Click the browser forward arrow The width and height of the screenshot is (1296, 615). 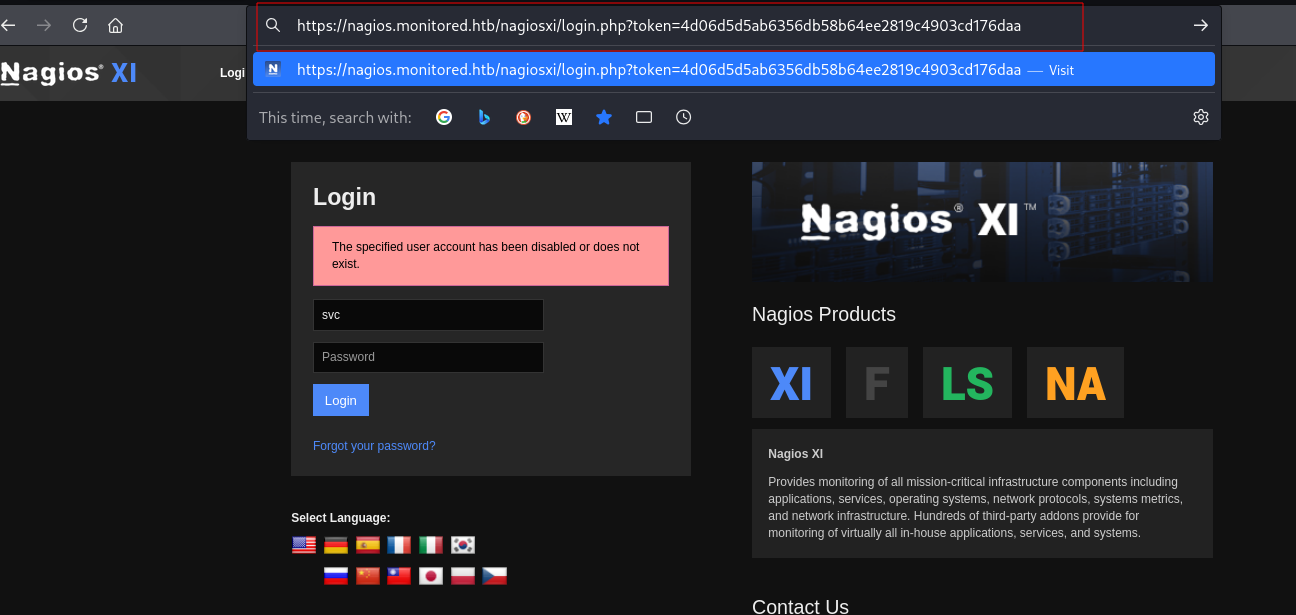[43, 25]
